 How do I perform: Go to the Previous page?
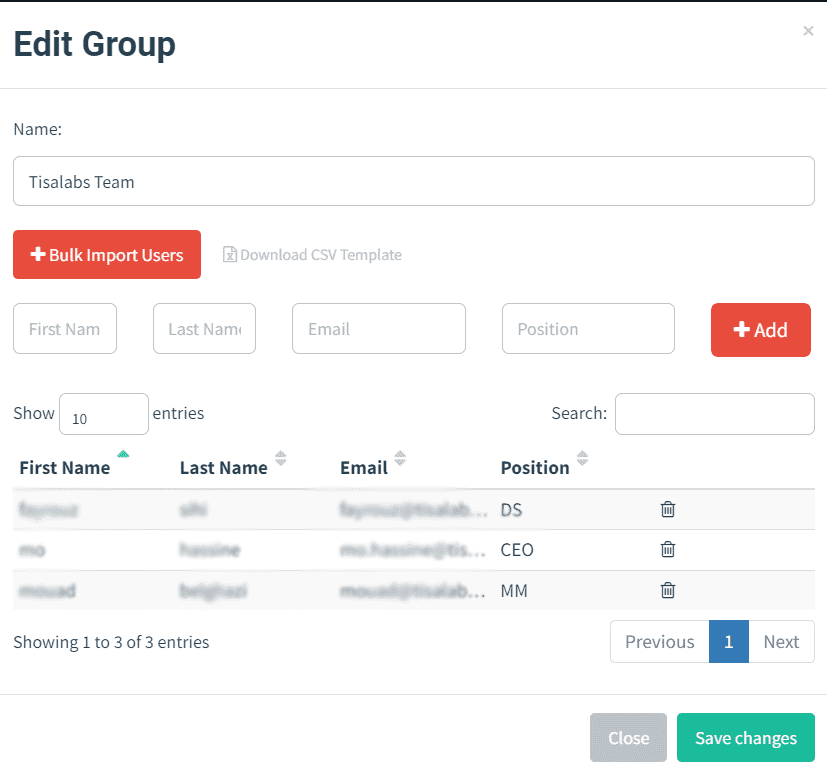(x=660, y=641)
